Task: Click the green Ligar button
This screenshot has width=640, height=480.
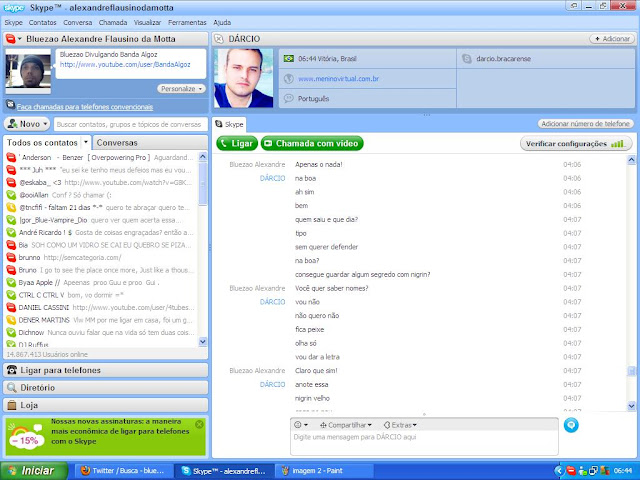Action: click(x=237, y=143)
